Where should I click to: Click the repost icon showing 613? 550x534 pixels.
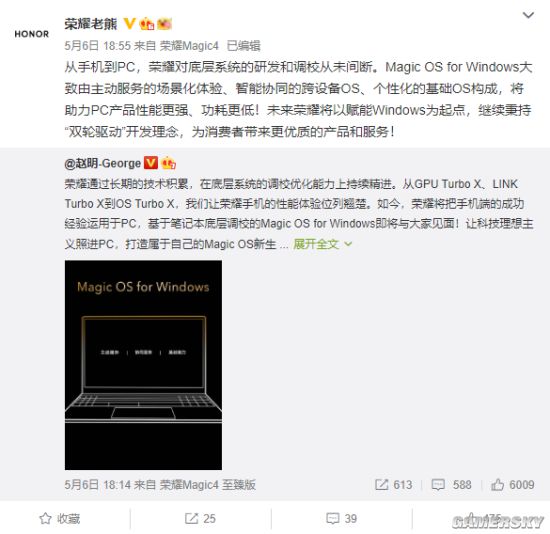[393, 485]
